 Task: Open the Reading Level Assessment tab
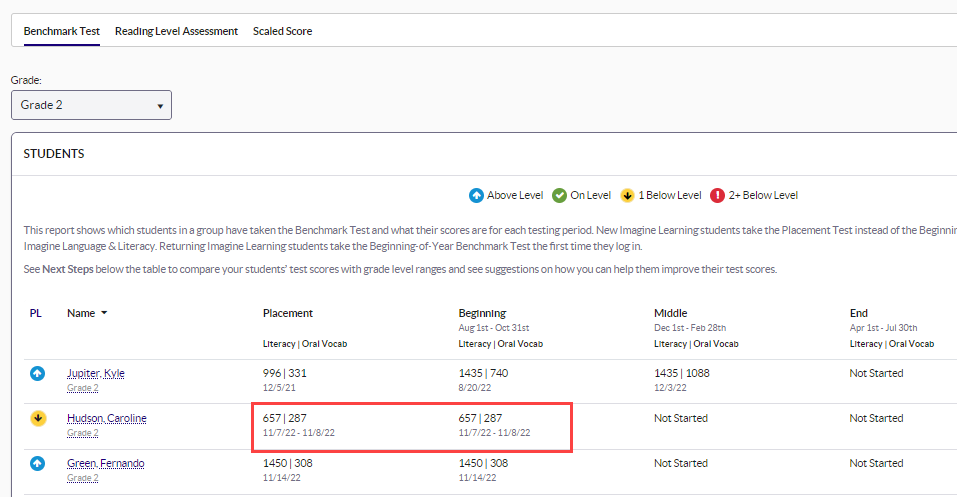(x=176, y=31)
